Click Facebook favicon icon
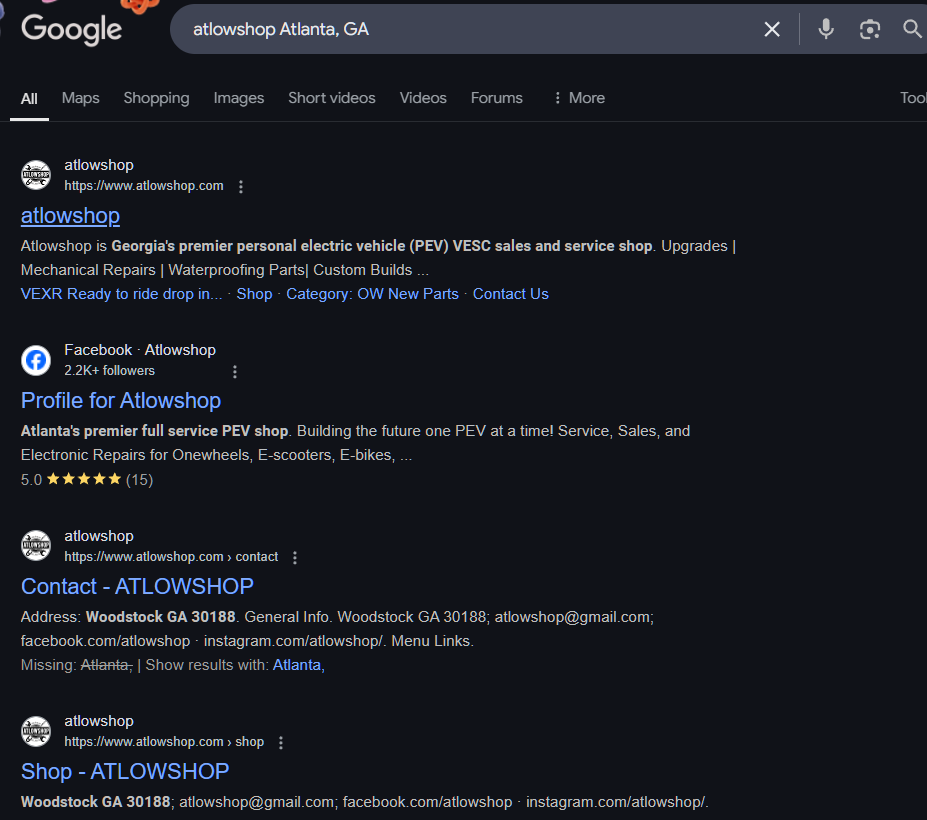The image size is (927, 820). (36, 360)
